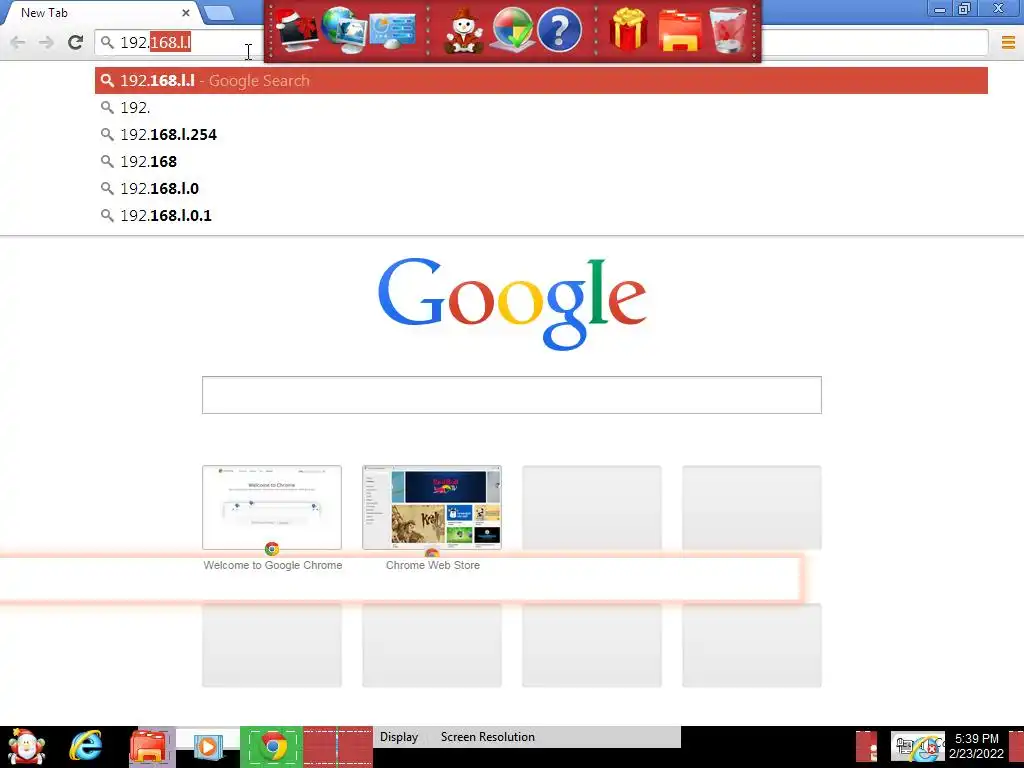Image resolution: width=1024 pixels, height=768 pixels.
Task: Open the globe network icon in the dock
Action: coord(344,29)
